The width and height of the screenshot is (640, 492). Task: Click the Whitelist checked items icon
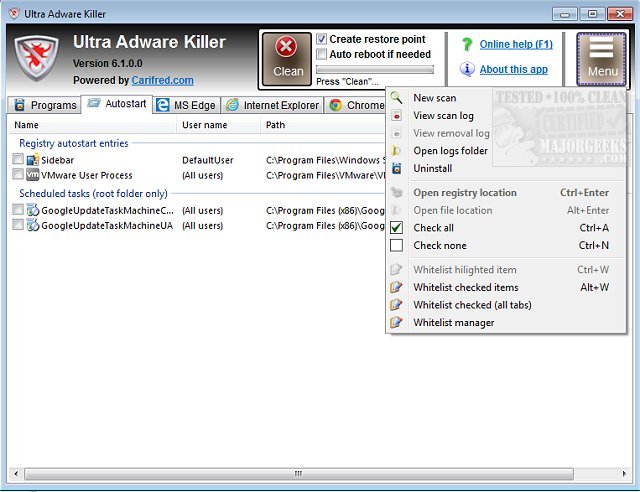coord(396,287)
